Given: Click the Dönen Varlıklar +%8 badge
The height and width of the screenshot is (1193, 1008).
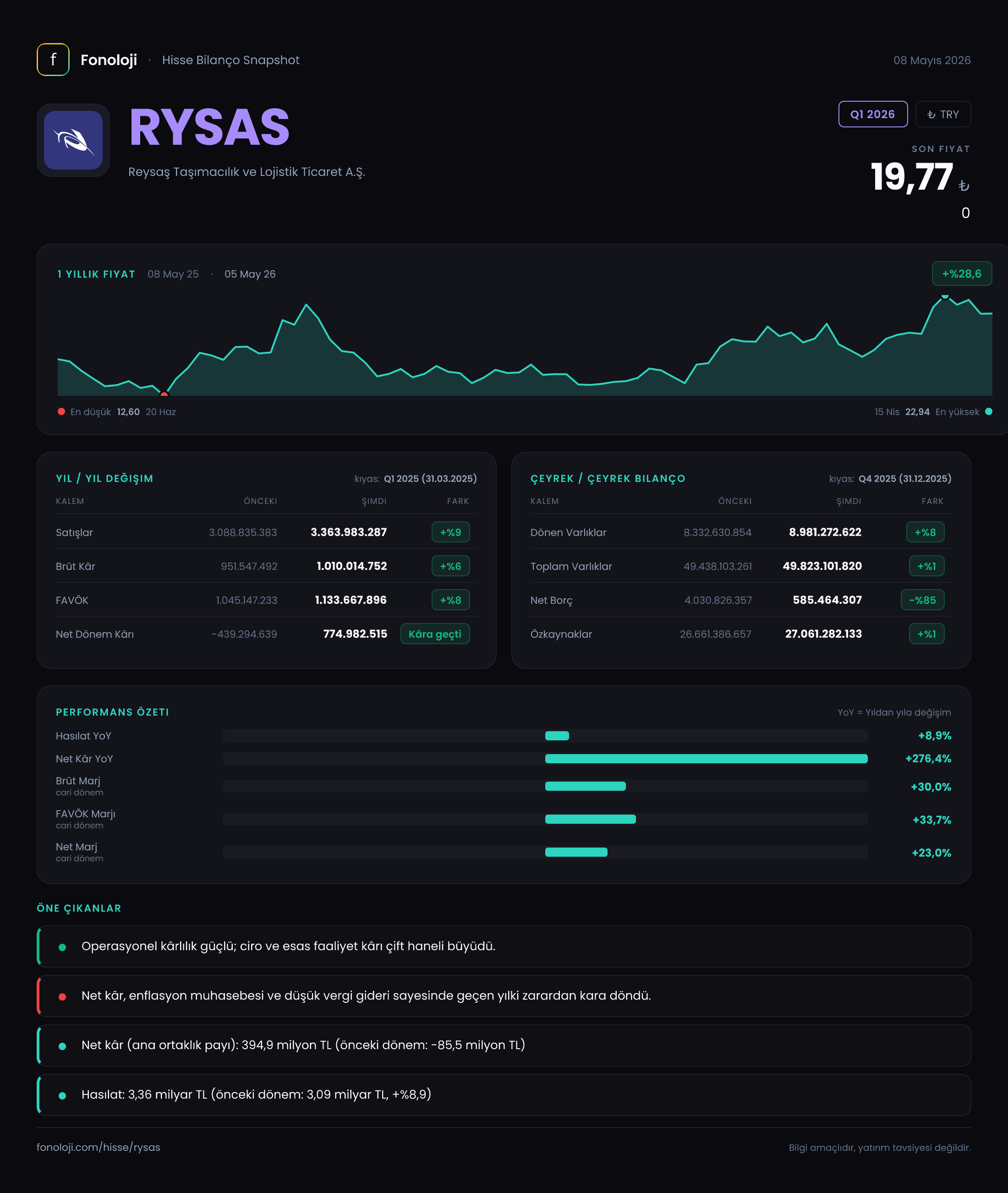Looking at the screenshot, I should [925, 532].
